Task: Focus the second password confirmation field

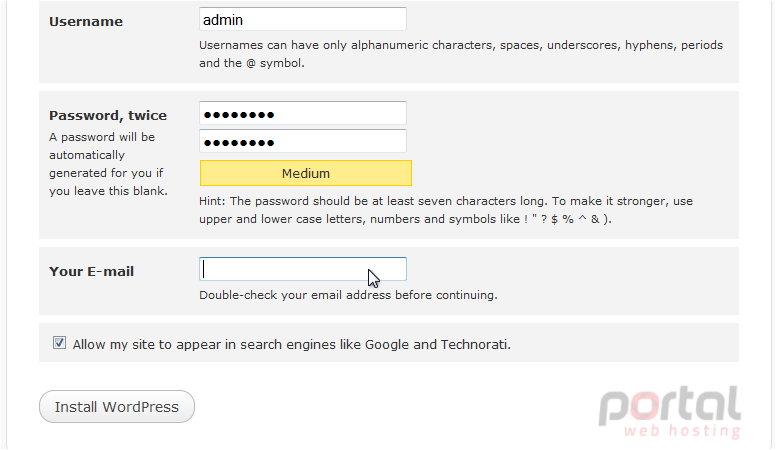Action: pyautogui.click(x=303, y=142)
